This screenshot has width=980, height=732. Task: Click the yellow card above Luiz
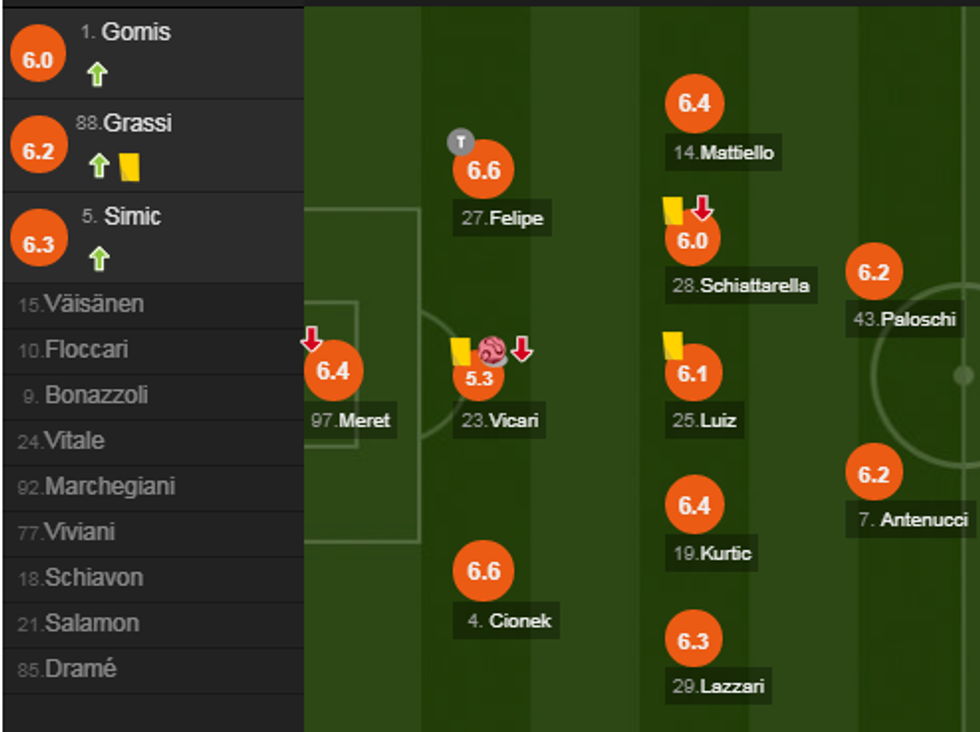pos(672,345)
